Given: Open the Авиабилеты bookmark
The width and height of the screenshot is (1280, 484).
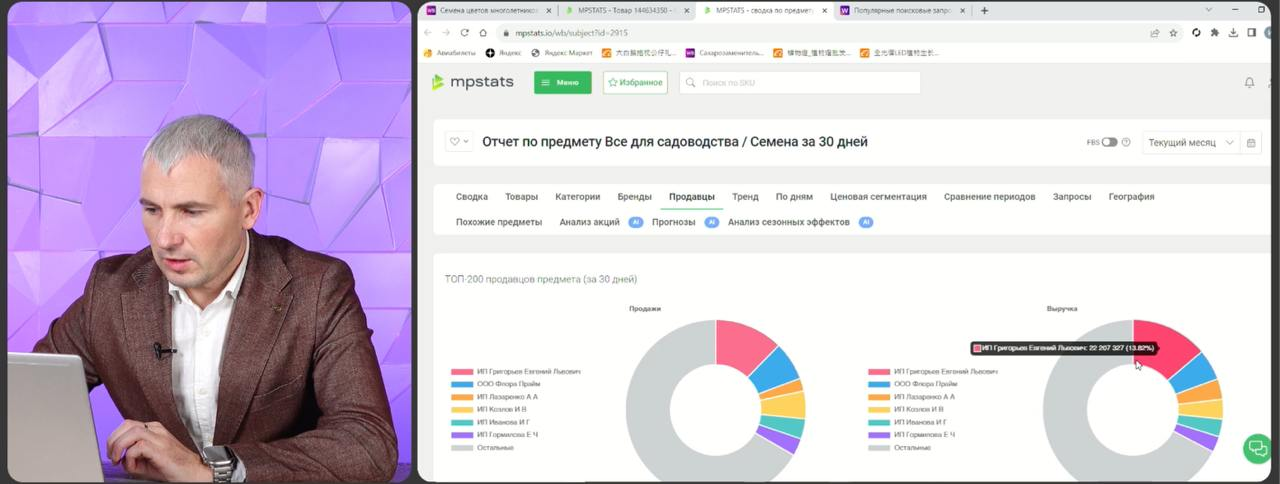Looking at the screenshot, I should (450, 53).
